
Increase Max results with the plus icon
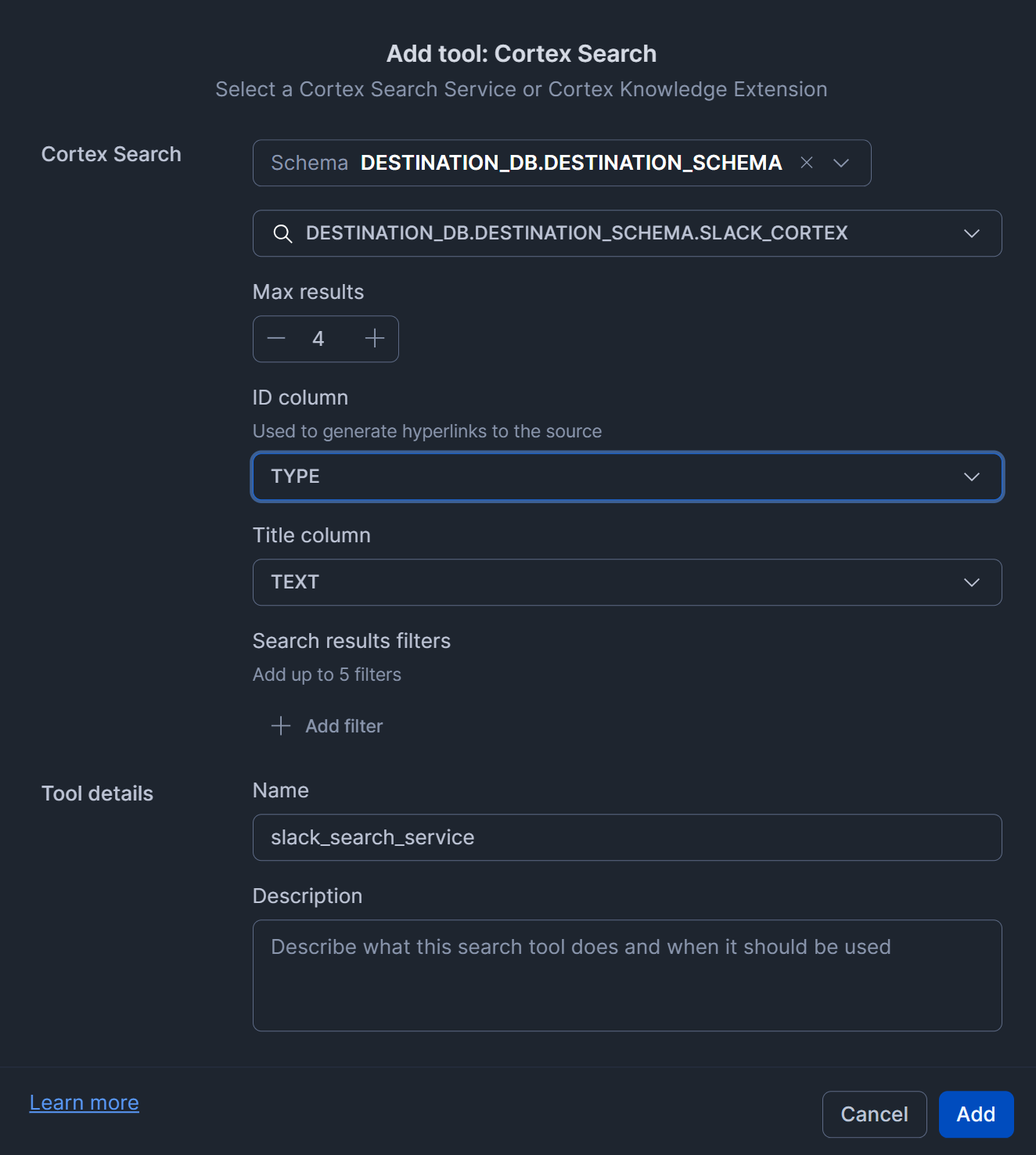coord(375,339)
